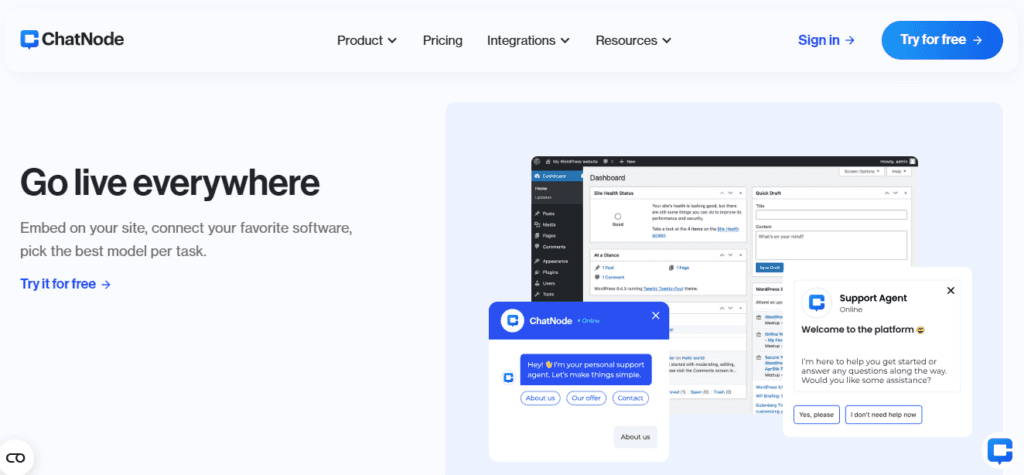Screen dimensions: 1024x475
Task: Click the Pages icon in WordPress sidebar
Action: 537,236
